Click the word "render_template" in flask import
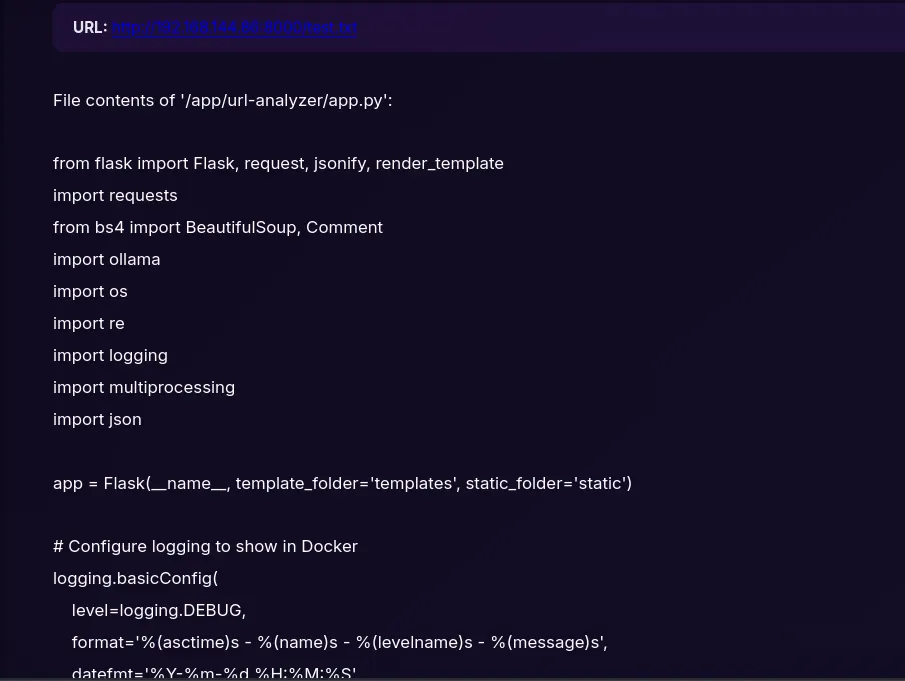 point(439,163)
